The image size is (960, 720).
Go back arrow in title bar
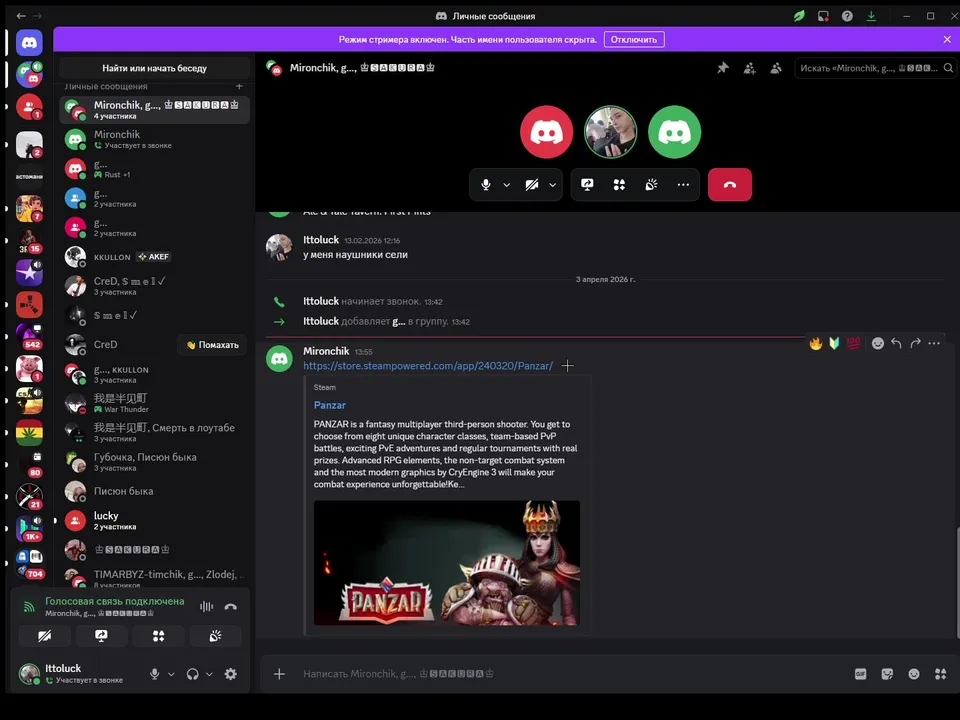click(21, 16)
